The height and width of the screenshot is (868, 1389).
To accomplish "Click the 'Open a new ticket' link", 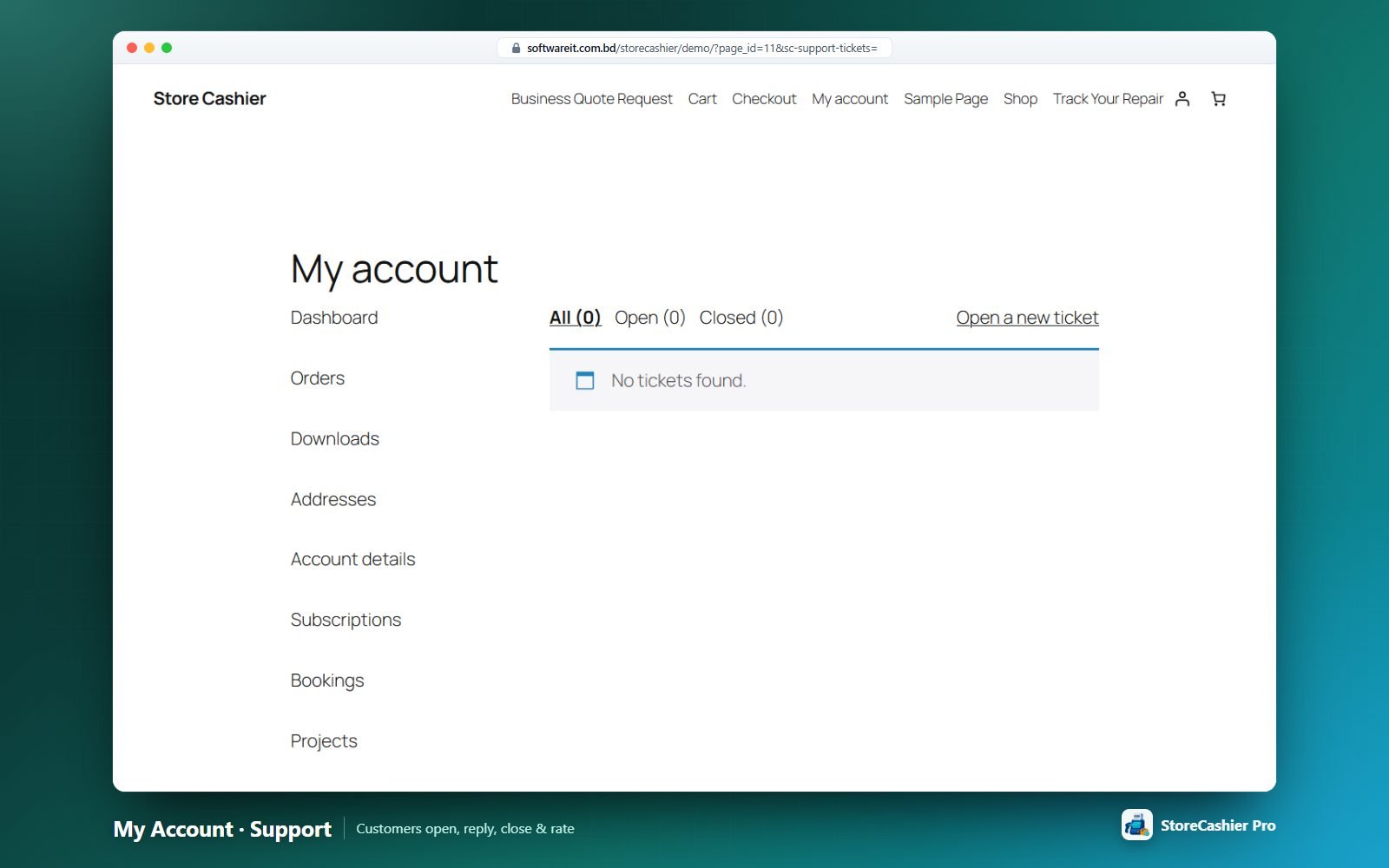I will coord(1028,318).
